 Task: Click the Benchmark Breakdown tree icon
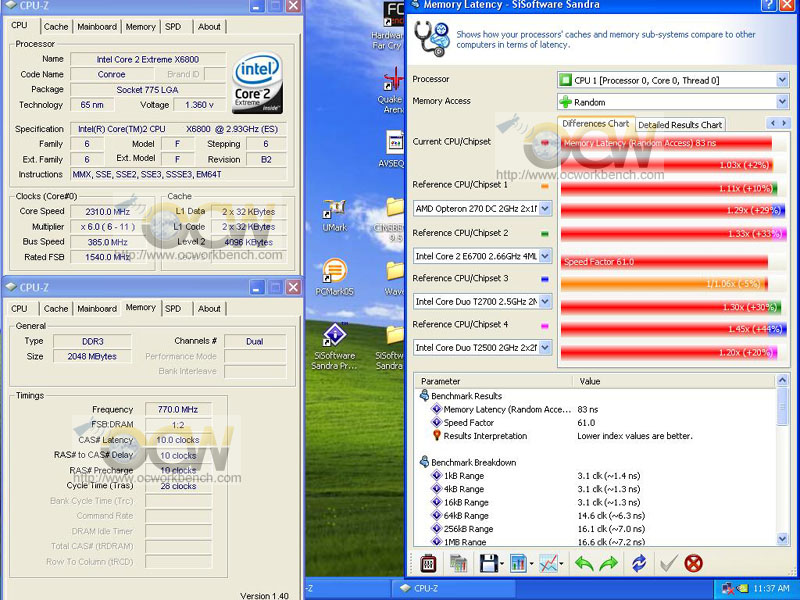[x=424, y=462]
